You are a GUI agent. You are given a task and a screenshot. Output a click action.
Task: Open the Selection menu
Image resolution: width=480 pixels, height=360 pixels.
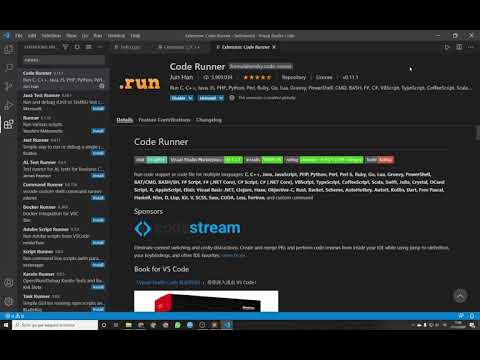[51, 36]
